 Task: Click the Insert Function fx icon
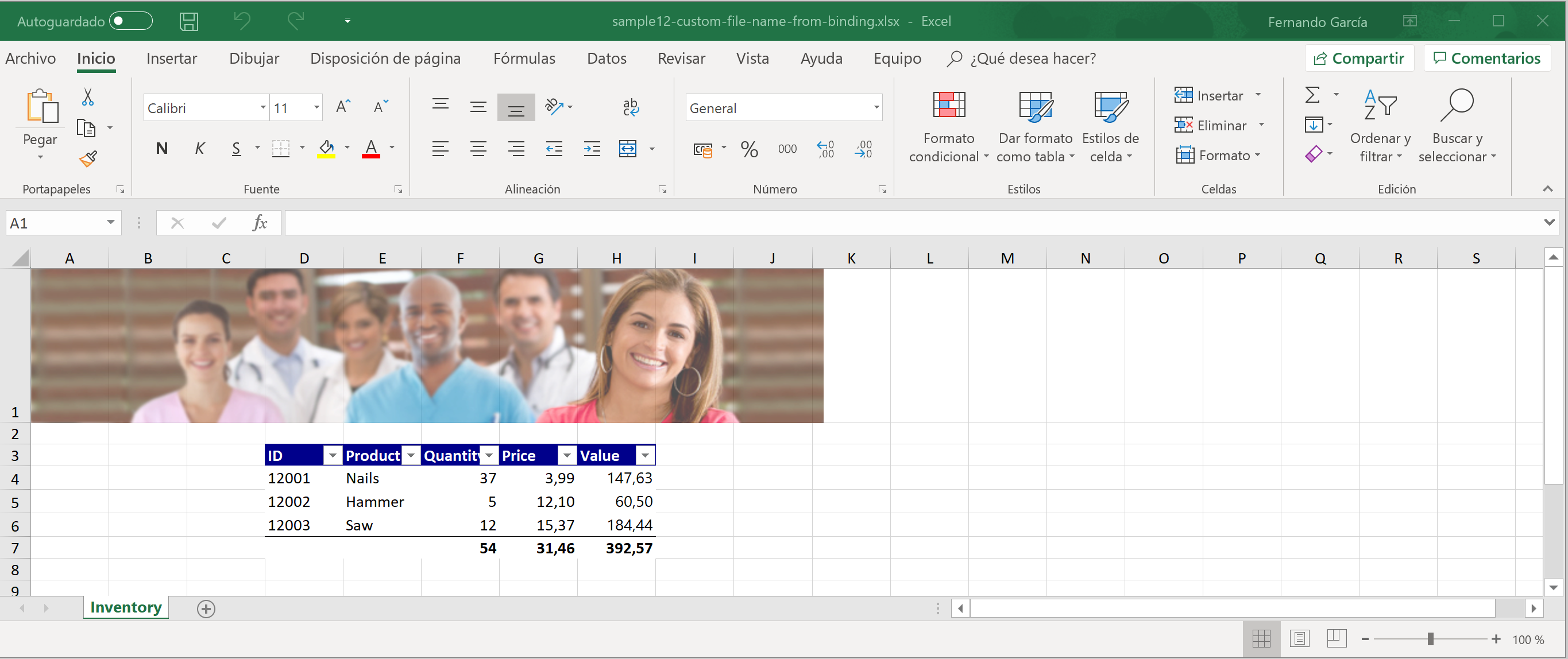point(260,223)
